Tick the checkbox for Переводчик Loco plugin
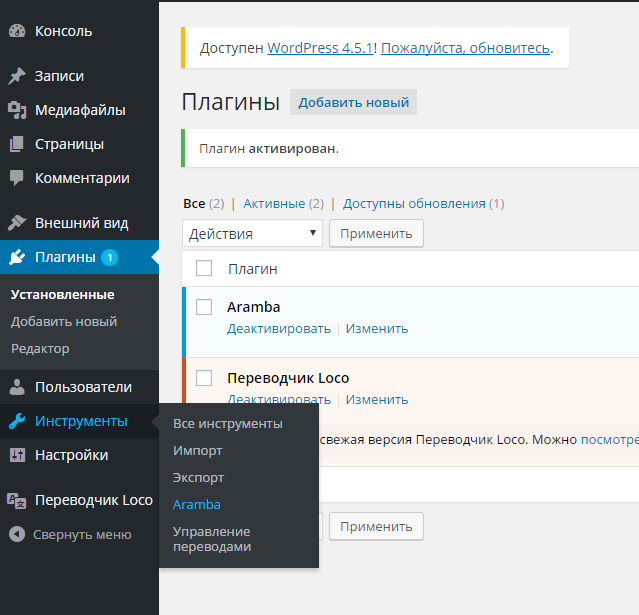 (x=204, y=378)
